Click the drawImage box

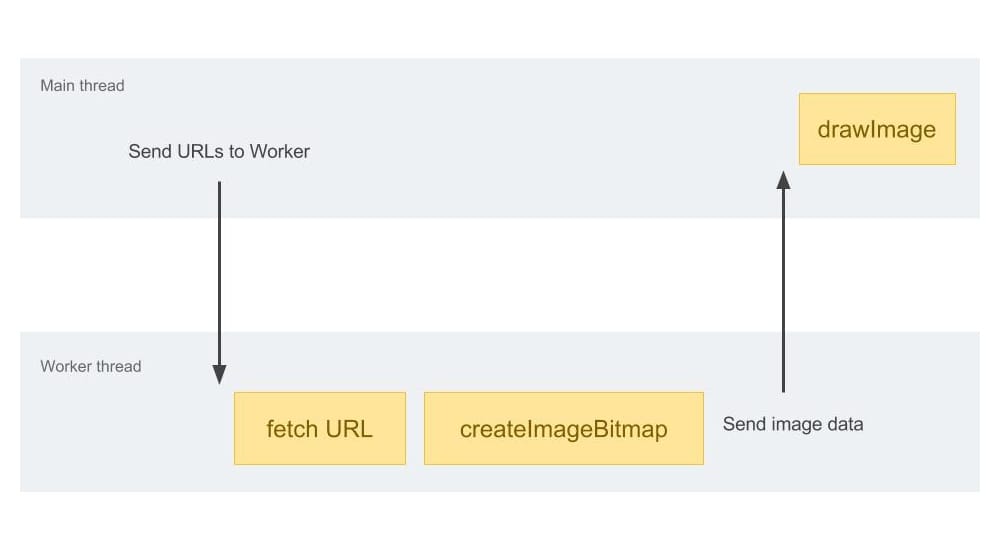[877, 129]
